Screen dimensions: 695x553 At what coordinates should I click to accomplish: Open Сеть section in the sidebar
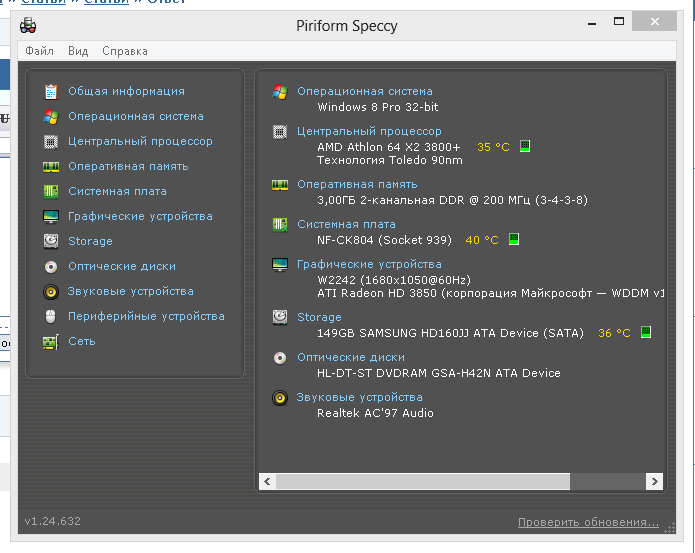coord(82,341)
